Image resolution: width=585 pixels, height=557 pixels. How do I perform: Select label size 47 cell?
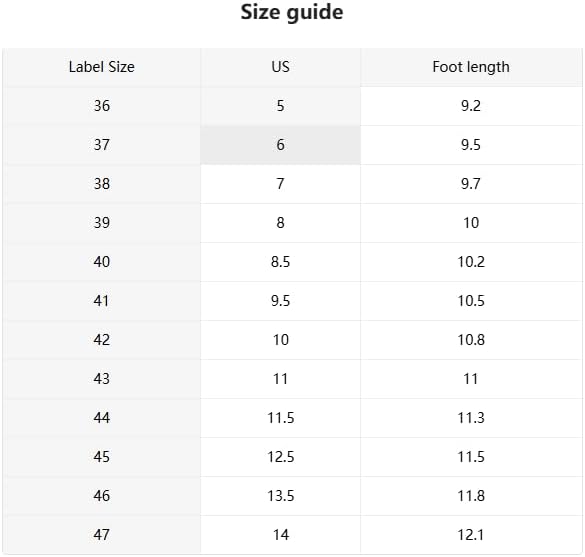tap(101, 535)
